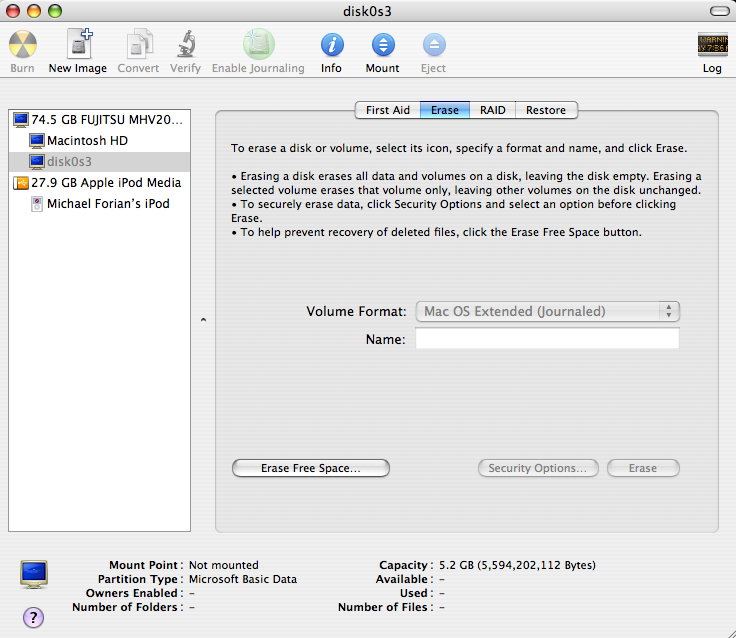The width and height of the screenshot is (736, 638).
Task: Click the Eject toolbar icon
Action: click(434, 45)
